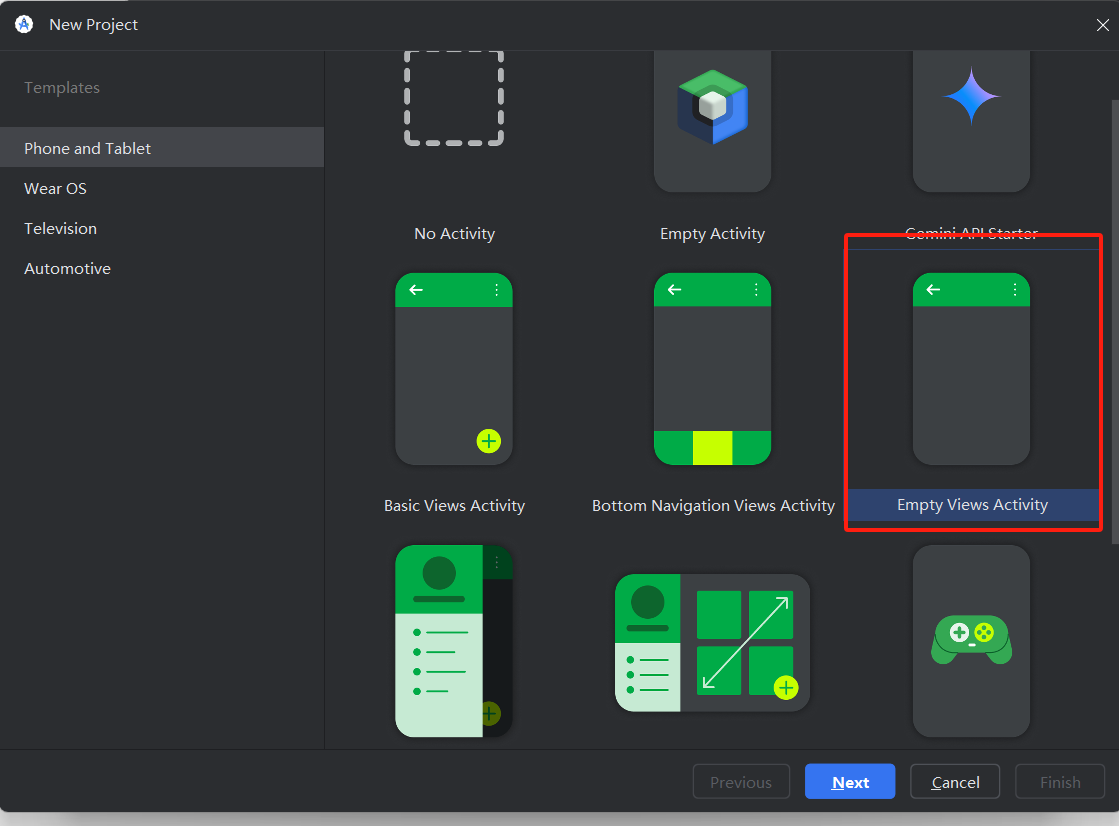Select Bottom Navigation Views Activity thumbnail

tap(712, 368)
